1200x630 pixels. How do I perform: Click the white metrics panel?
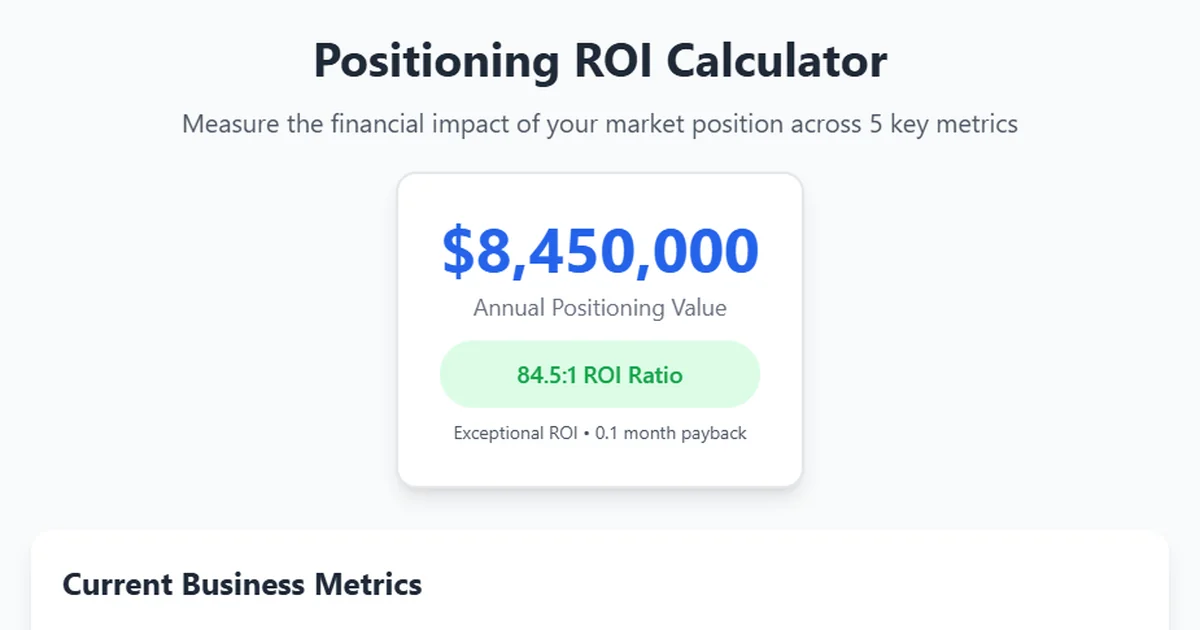tap(599, 580)
